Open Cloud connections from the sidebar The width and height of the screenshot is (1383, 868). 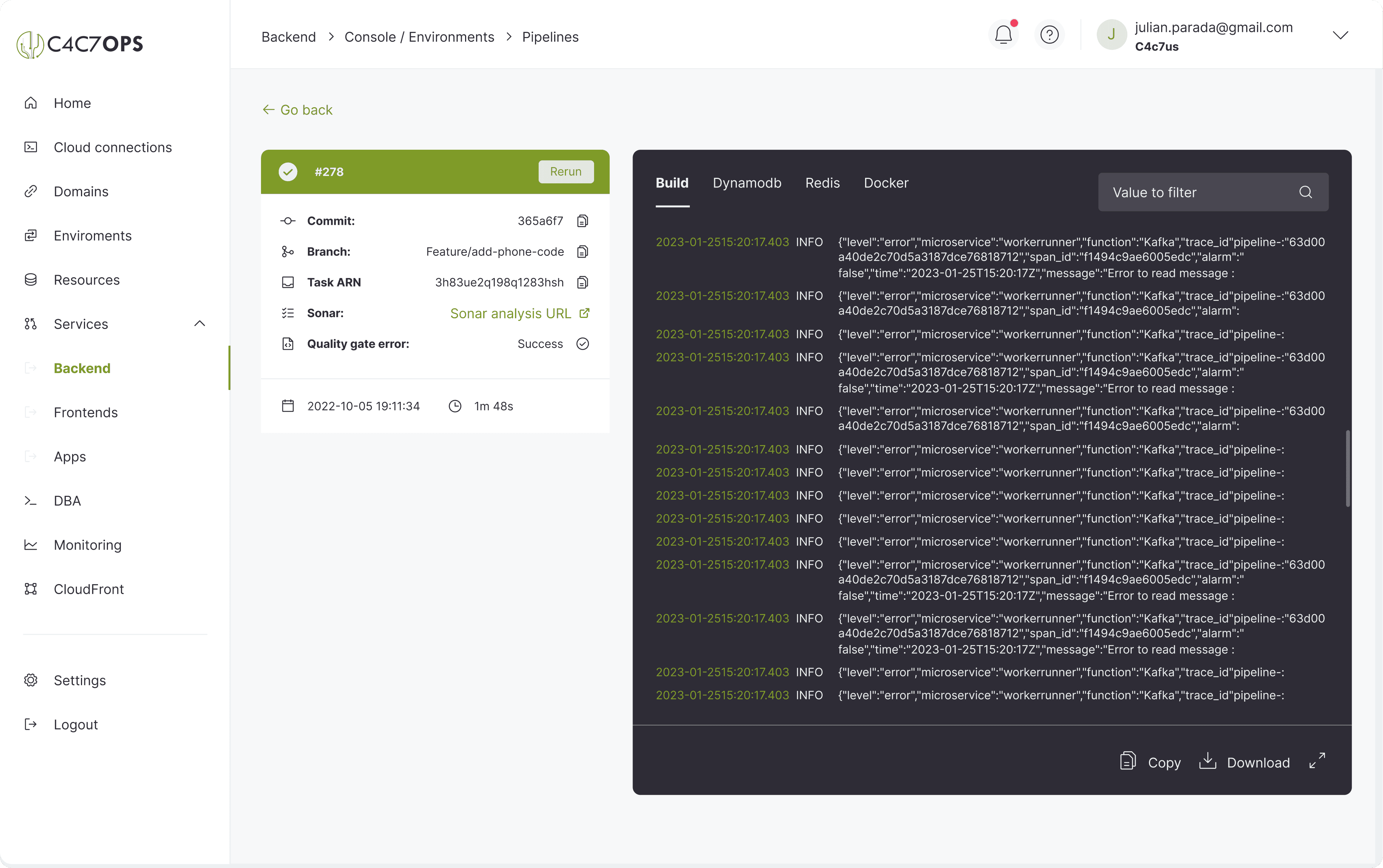pyautogui.click(x=112, y=148)
